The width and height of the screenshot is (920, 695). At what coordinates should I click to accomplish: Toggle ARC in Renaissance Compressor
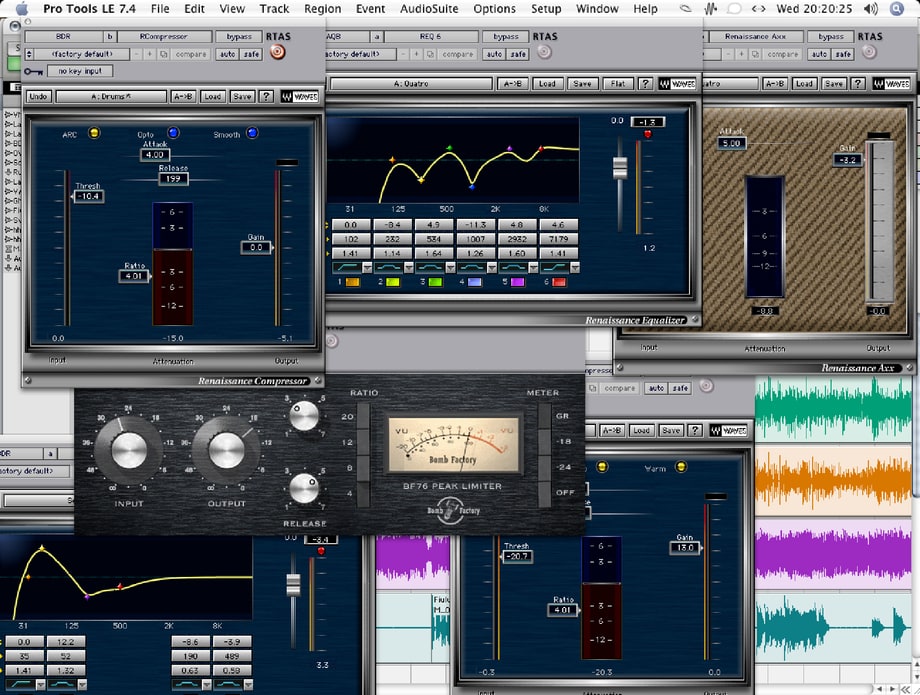94,133
